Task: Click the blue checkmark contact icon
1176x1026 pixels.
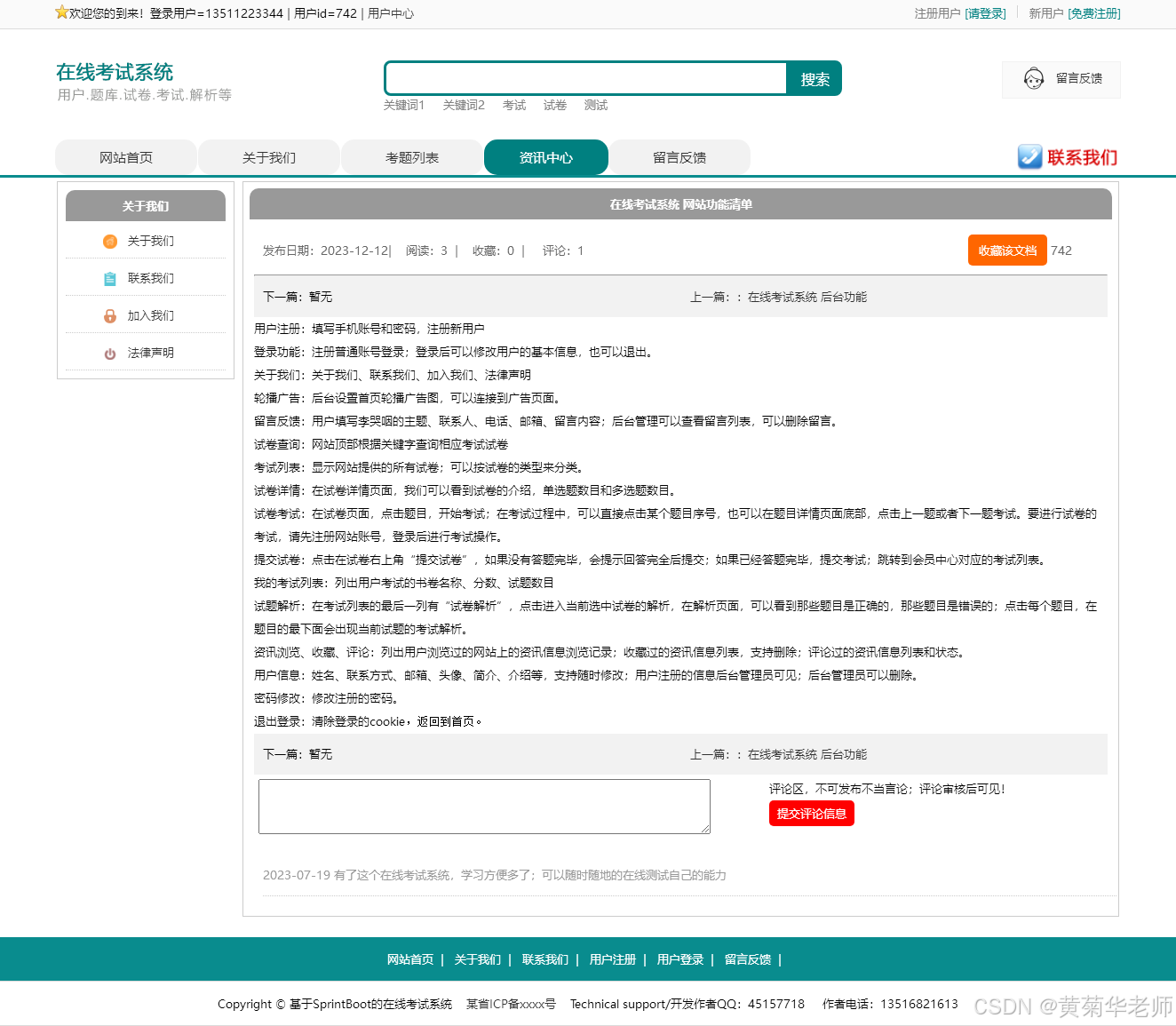Action: pyautogui.click(x=1029, y=157)
